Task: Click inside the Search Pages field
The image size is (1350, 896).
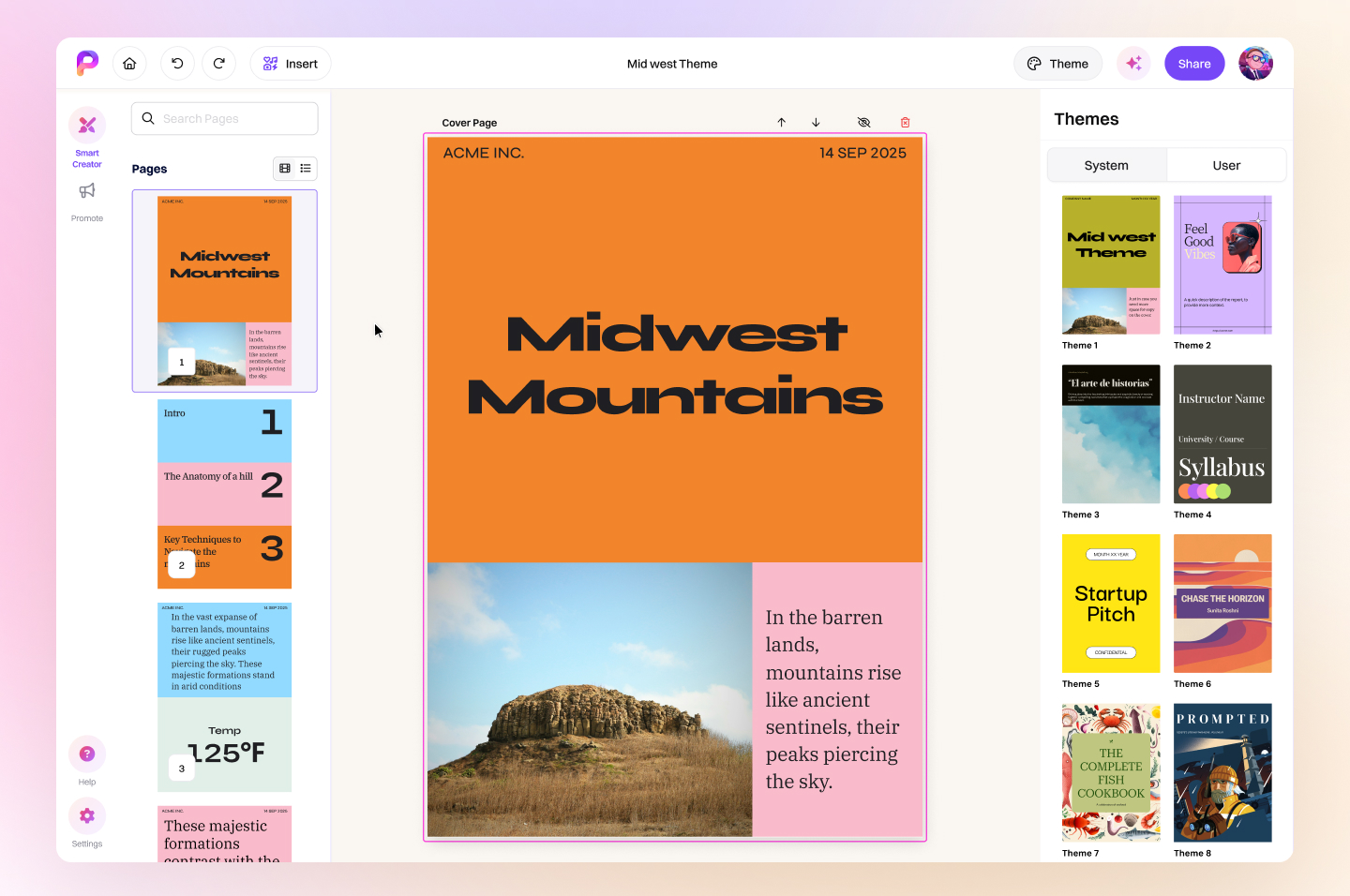Action: click(225, 118)
